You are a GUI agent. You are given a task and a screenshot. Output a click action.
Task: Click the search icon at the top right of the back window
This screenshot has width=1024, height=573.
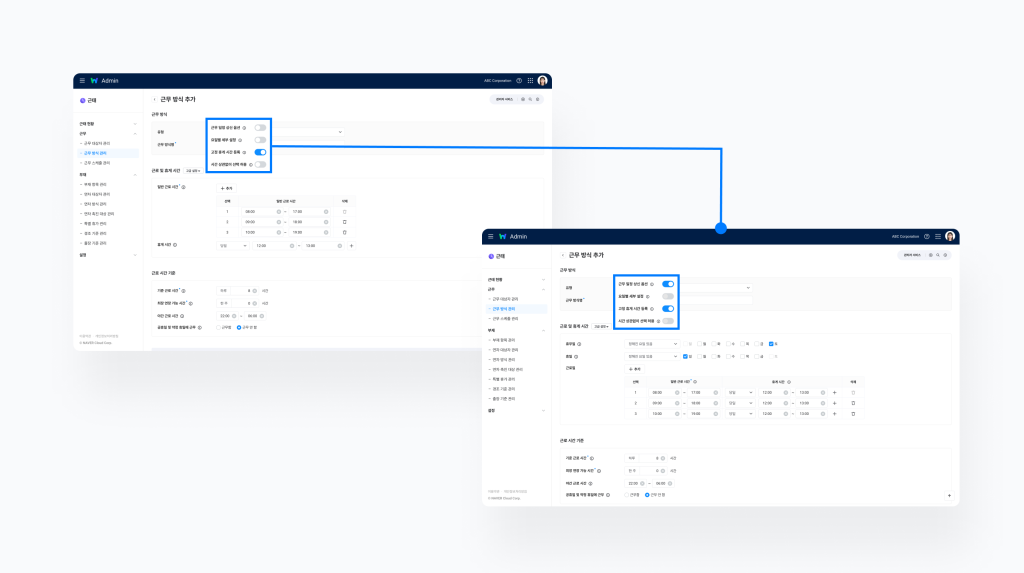pyautogui.click(x=530, y=99)
